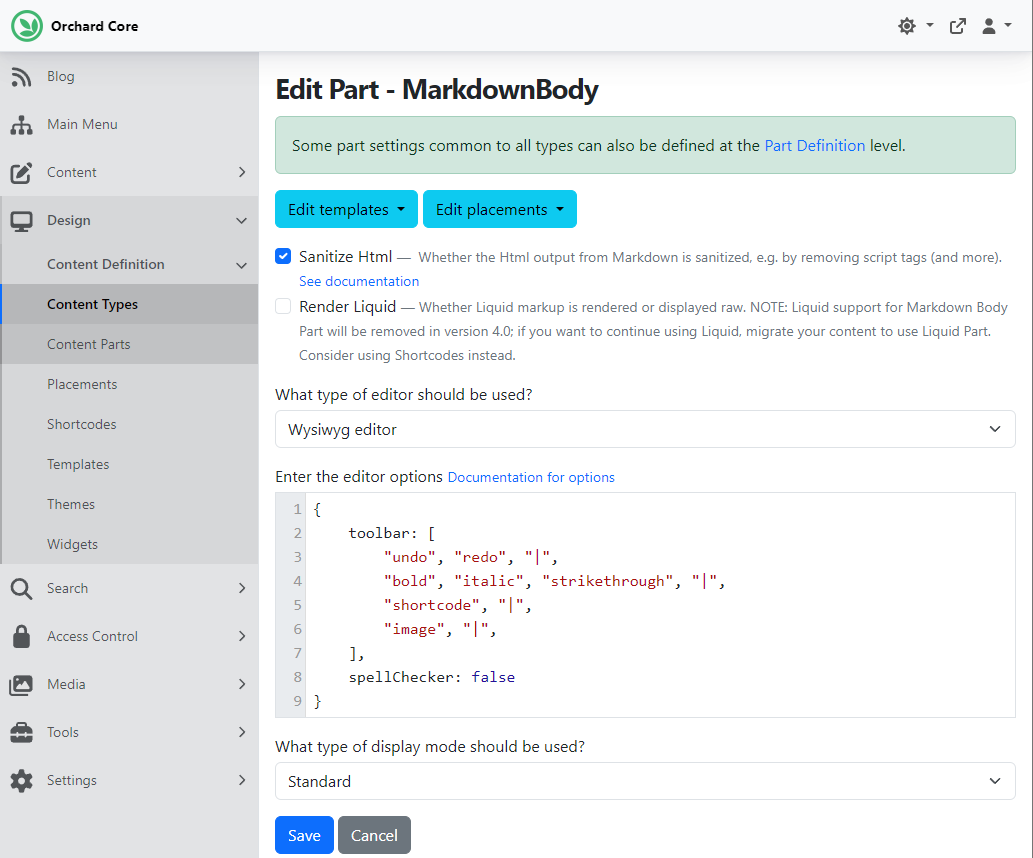This screenshot has width=1033, height=858.
Task: Click the Content pencil-edit icon
Action: pyautogui.click(x=21, y=173)
